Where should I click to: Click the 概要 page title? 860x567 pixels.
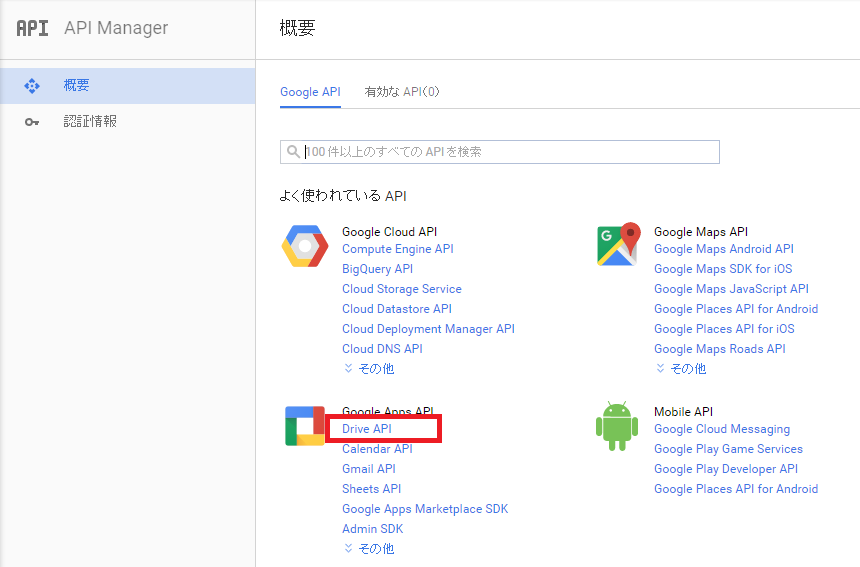(297, 28)
